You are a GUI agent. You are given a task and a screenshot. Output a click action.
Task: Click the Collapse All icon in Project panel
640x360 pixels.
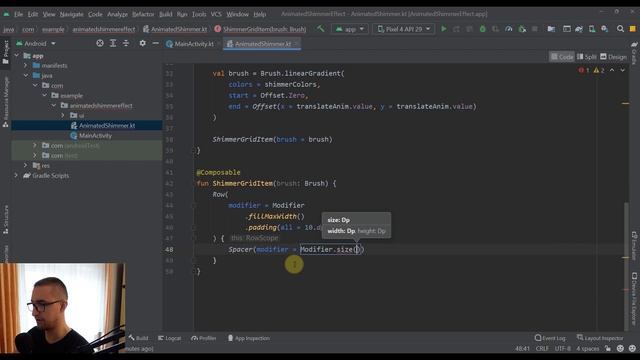tap(126, 43)
